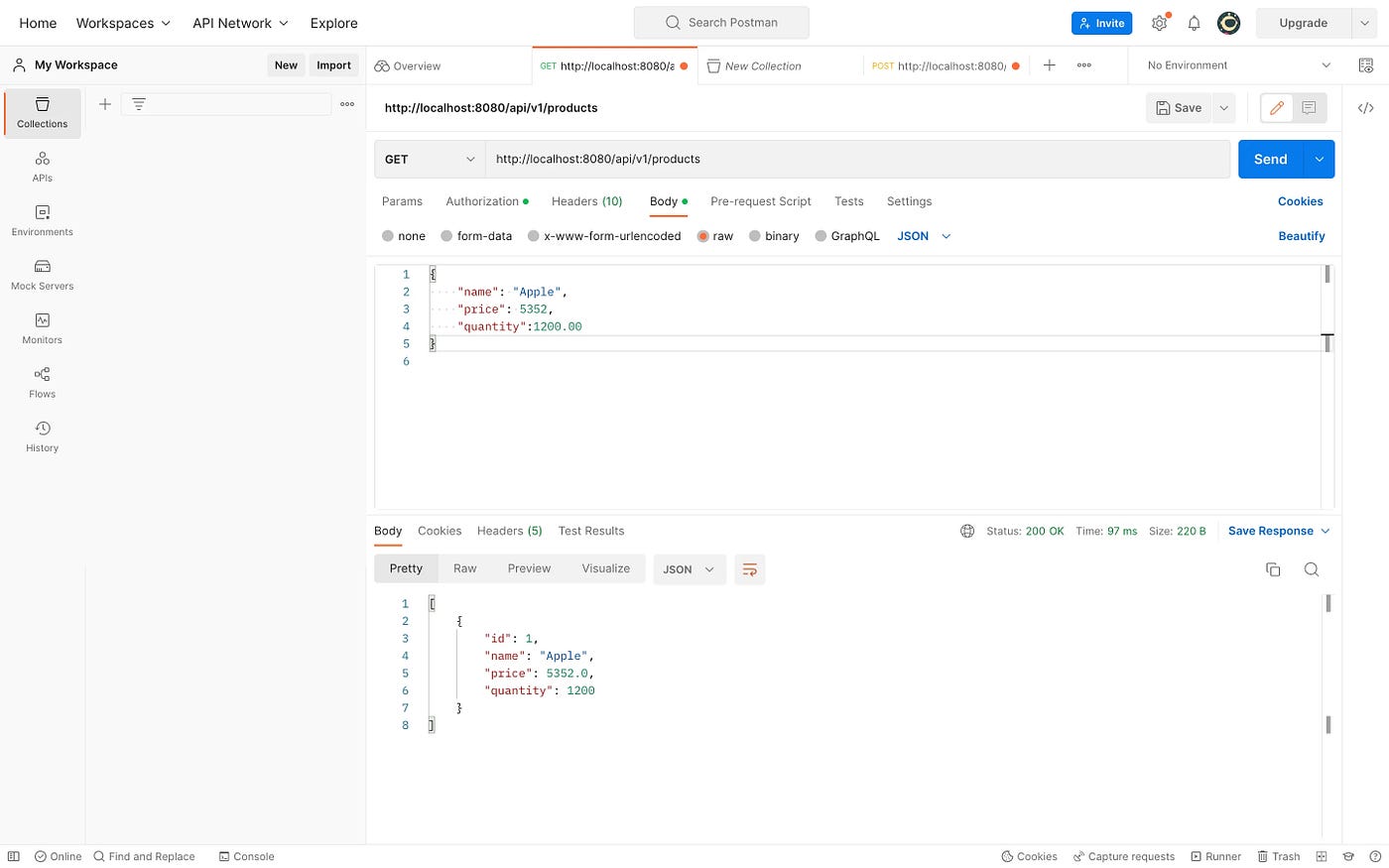The image size is (1389, 868).
Task: Open the APIs sidebar section
Action: tap(43, 167)
